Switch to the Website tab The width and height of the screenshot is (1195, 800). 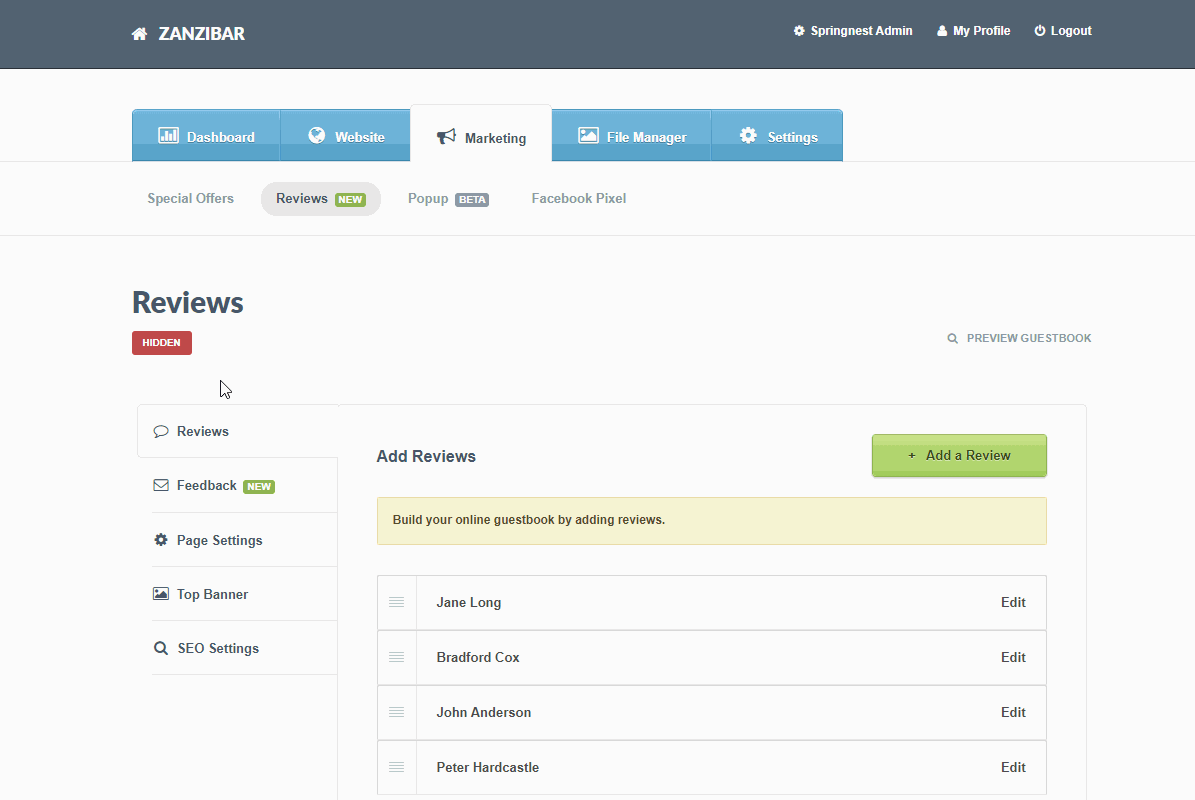[345, 137]
